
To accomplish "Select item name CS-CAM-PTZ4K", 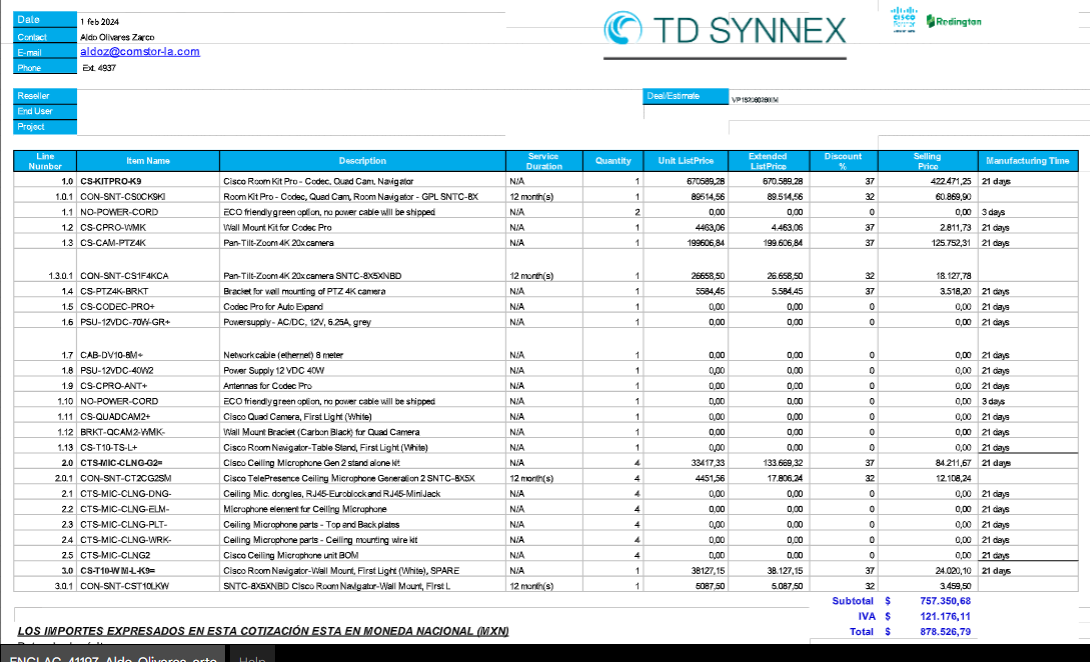I will point(113,243).
